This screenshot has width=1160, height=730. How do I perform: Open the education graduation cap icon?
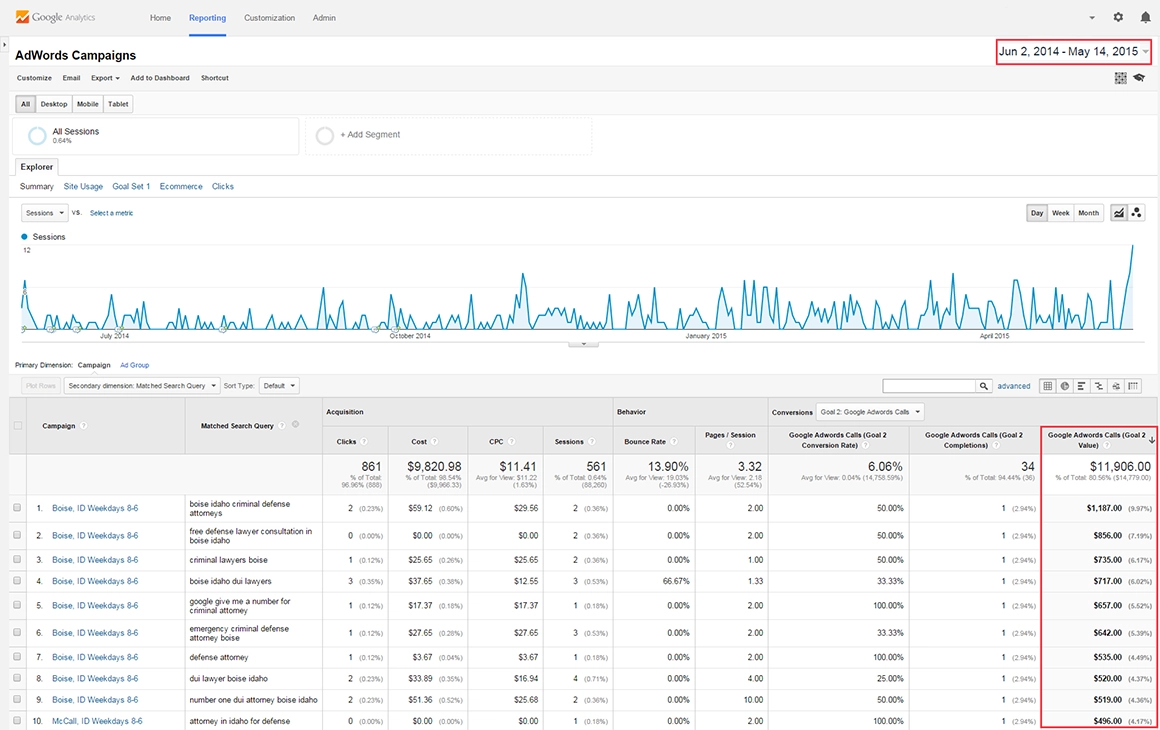click(x=1139, y=78)
